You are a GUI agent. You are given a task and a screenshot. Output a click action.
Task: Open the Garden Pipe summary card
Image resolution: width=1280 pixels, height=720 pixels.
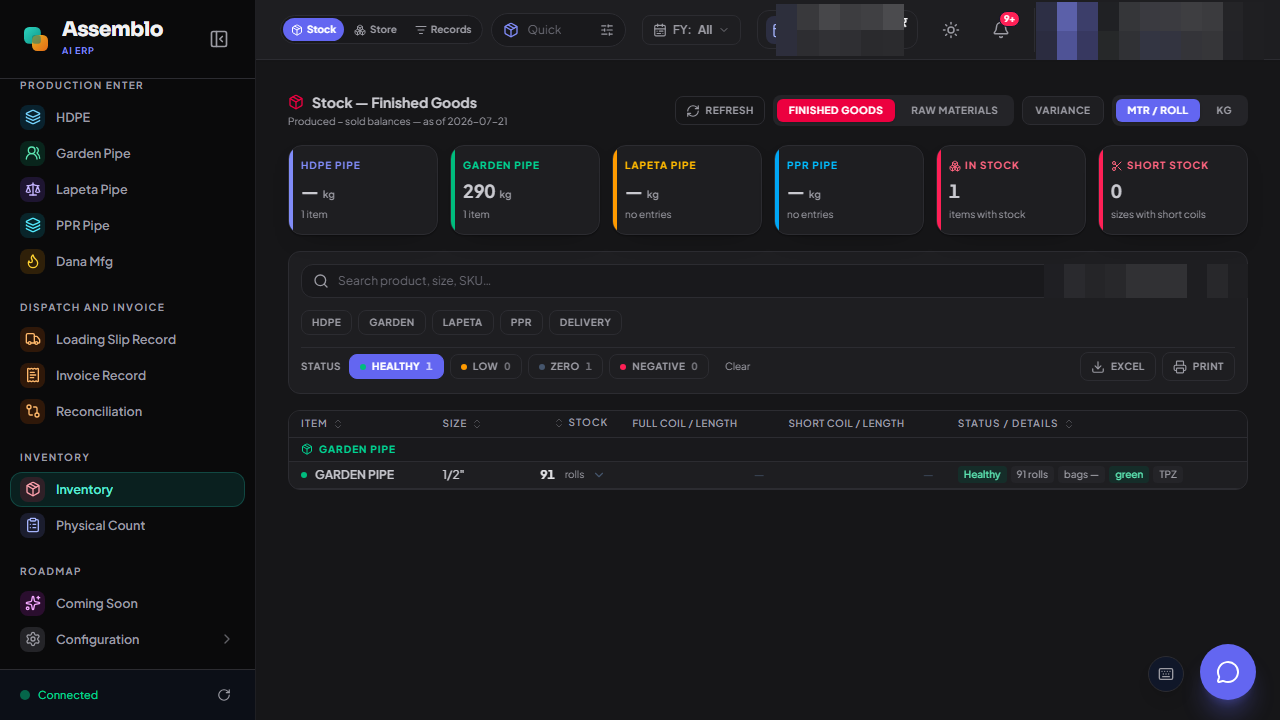pos(525,190)
